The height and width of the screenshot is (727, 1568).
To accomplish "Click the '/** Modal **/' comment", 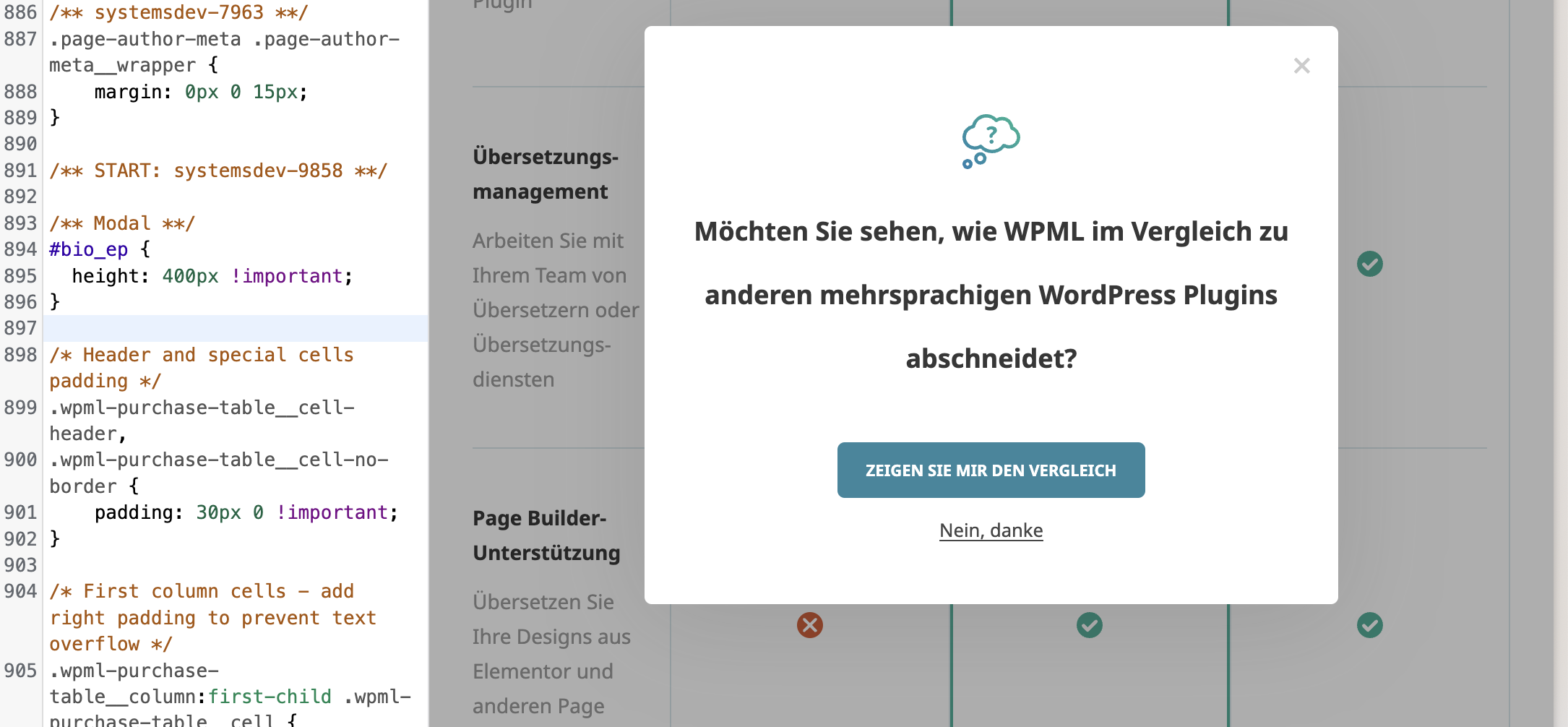I will (122, 223).
